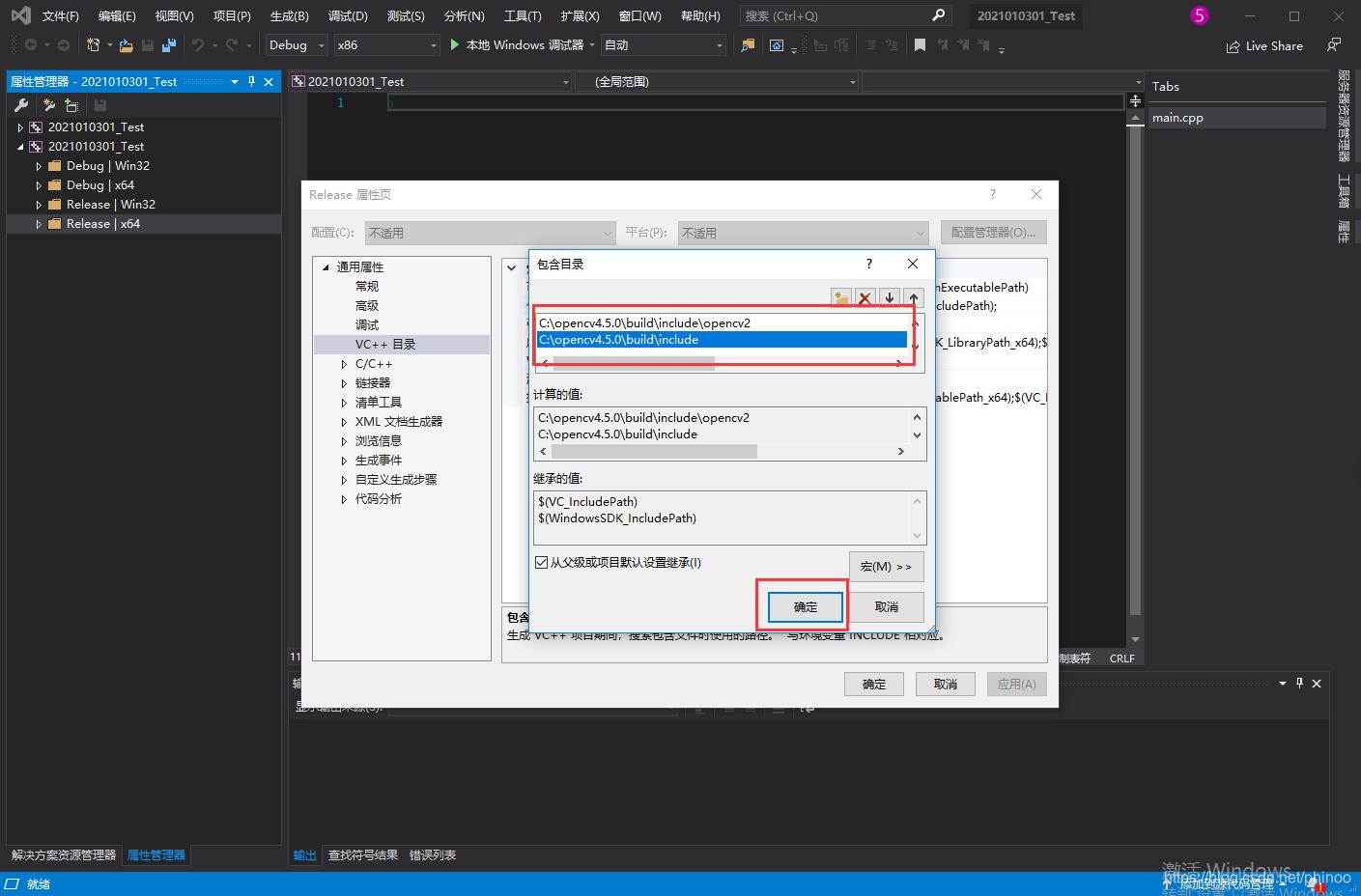Pin the output panel
Image resolution: width=1361 pixels, height=896 pixels.
(1299, 683)
